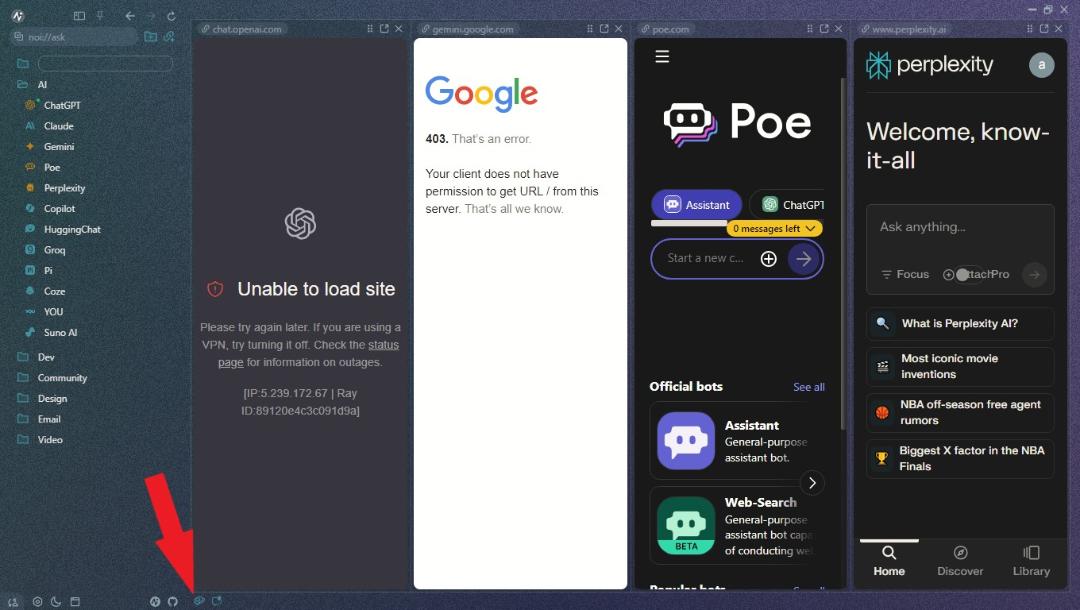1080x610 pixels.
Task: Open GitHub icon in bottom bar
Action: point(172,601)
